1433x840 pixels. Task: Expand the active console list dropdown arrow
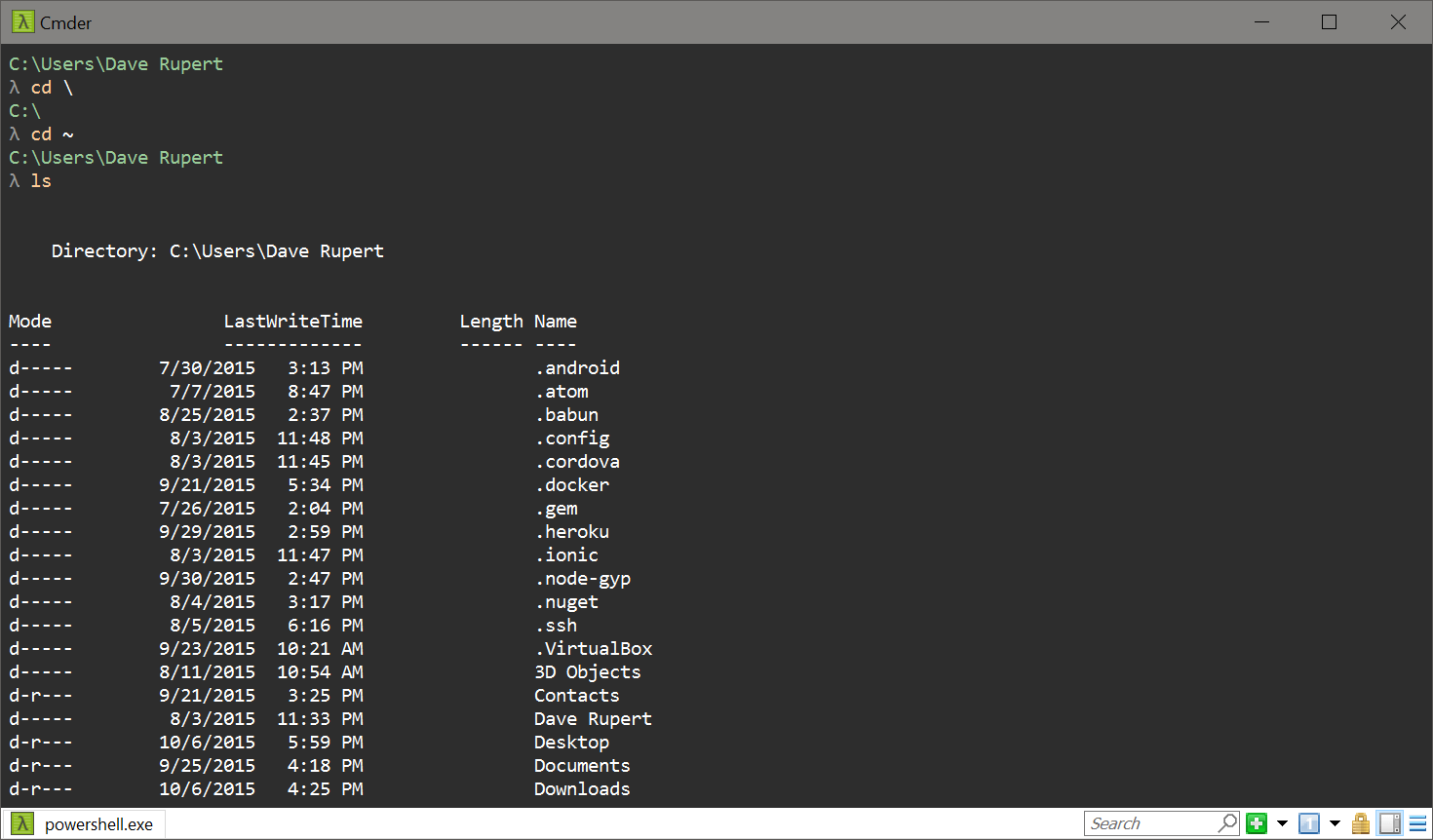(x=1335, y=823)
